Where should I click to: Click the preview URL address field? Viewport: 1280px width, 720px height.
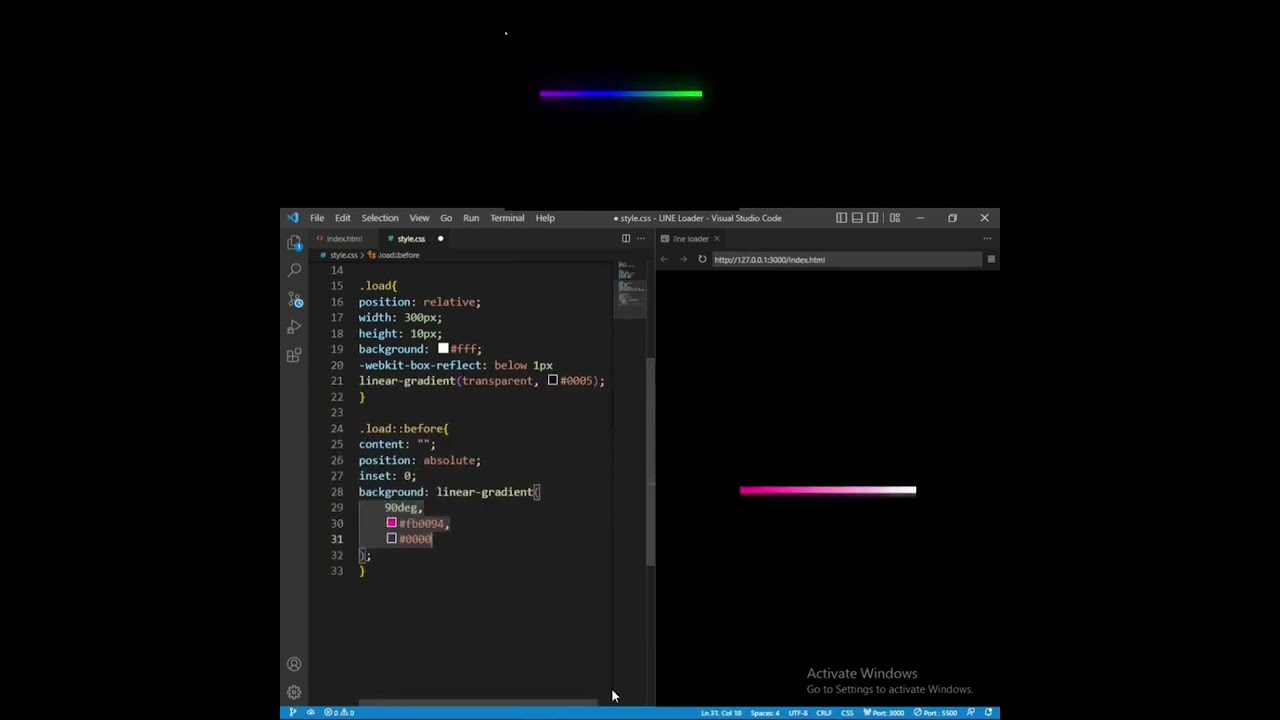click(x=846, y=259)
